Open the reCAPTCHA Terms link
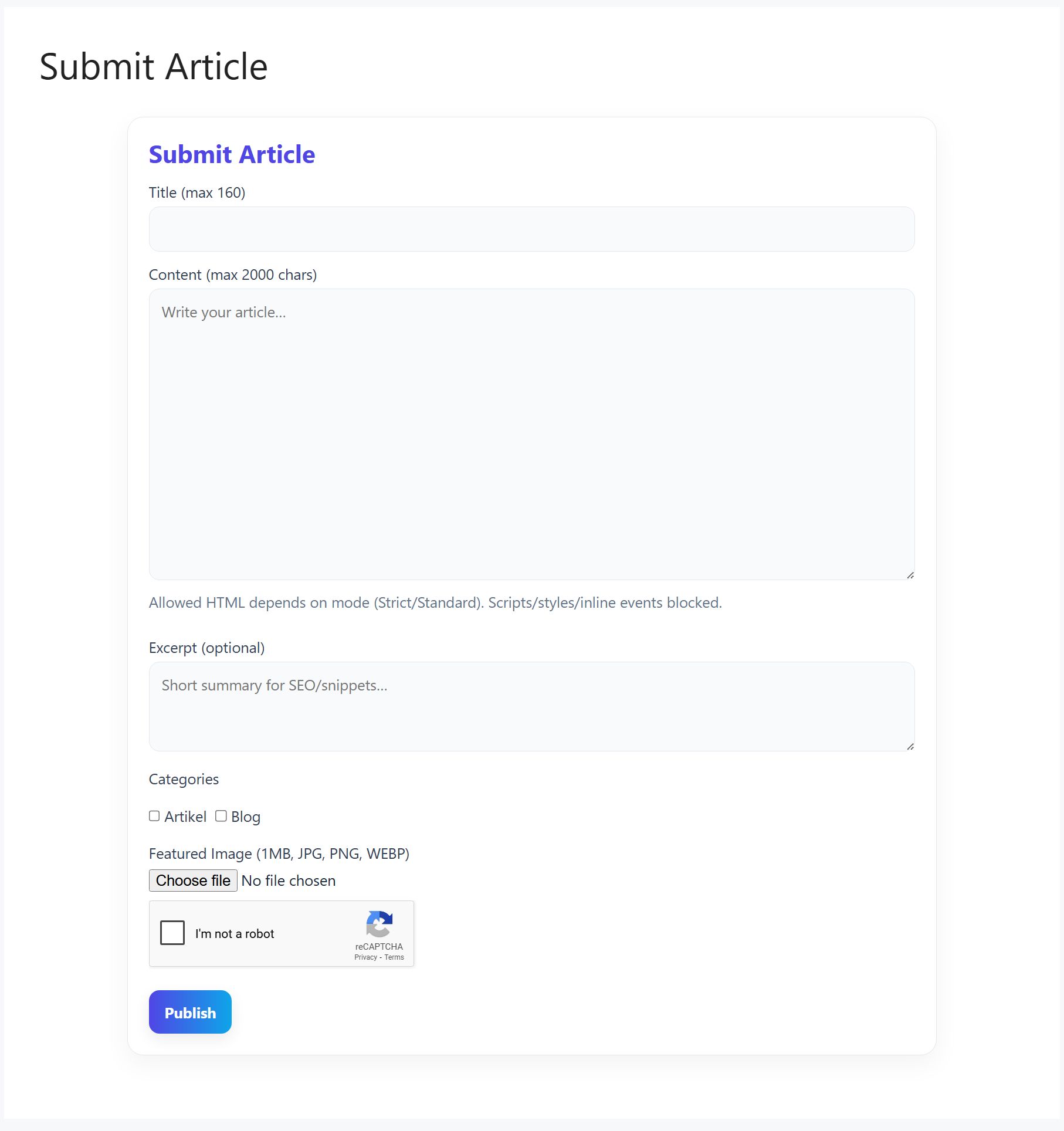The height and width of the screenshot is (1131, 1064). 394,957
